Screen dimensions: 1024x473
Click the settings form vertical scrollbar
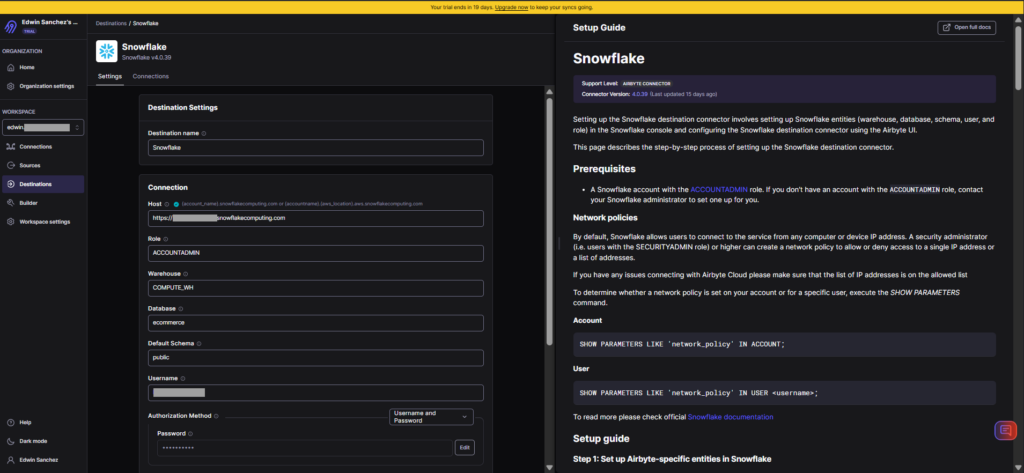point(549,222)
